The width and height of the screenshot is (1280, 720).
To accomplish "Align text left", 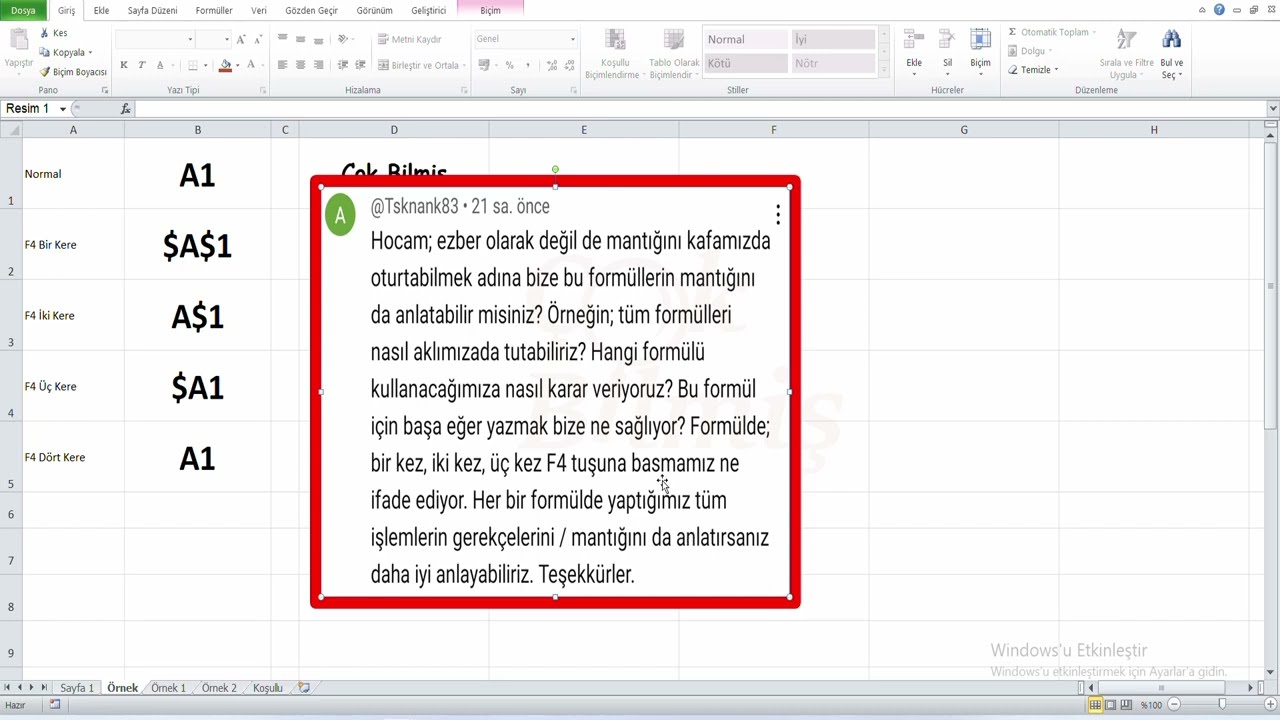I will [282, 65].
